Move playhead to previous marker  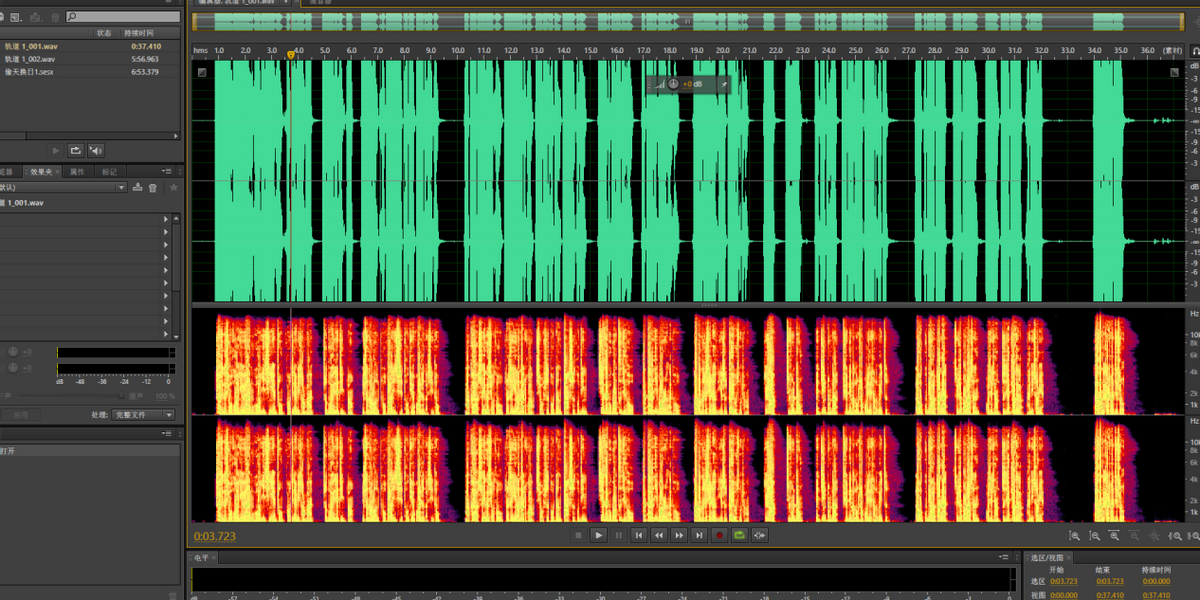click(x=639, y=535)
